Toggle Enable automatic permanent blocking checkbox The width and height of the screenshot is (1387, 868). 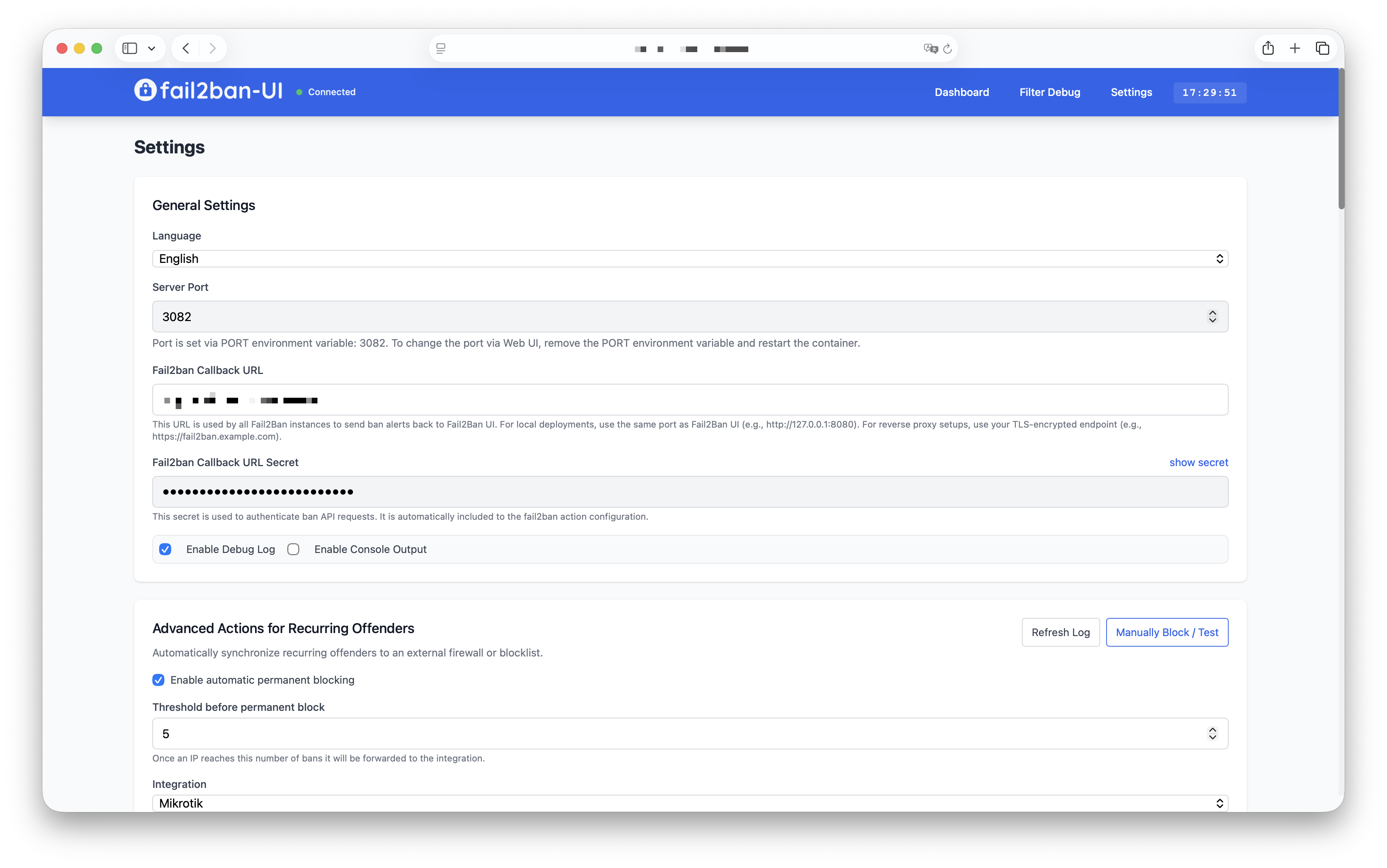click(x=158, y=680)
